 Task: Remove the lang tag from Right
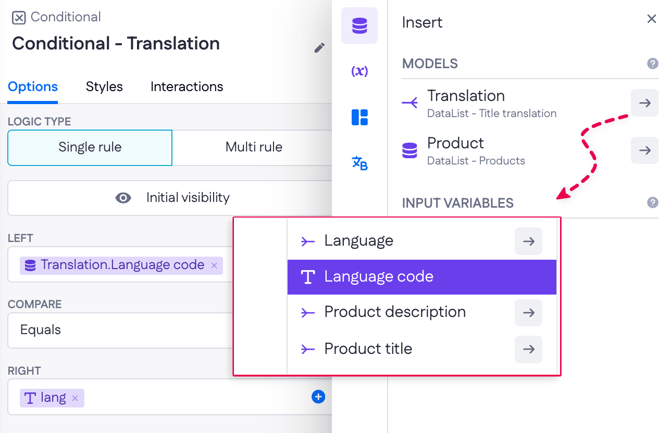75,398
